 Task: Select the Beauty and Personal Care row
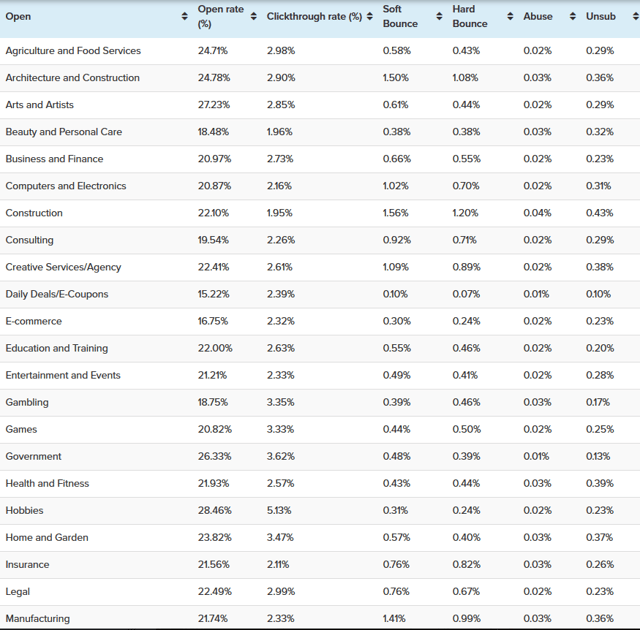63,132
